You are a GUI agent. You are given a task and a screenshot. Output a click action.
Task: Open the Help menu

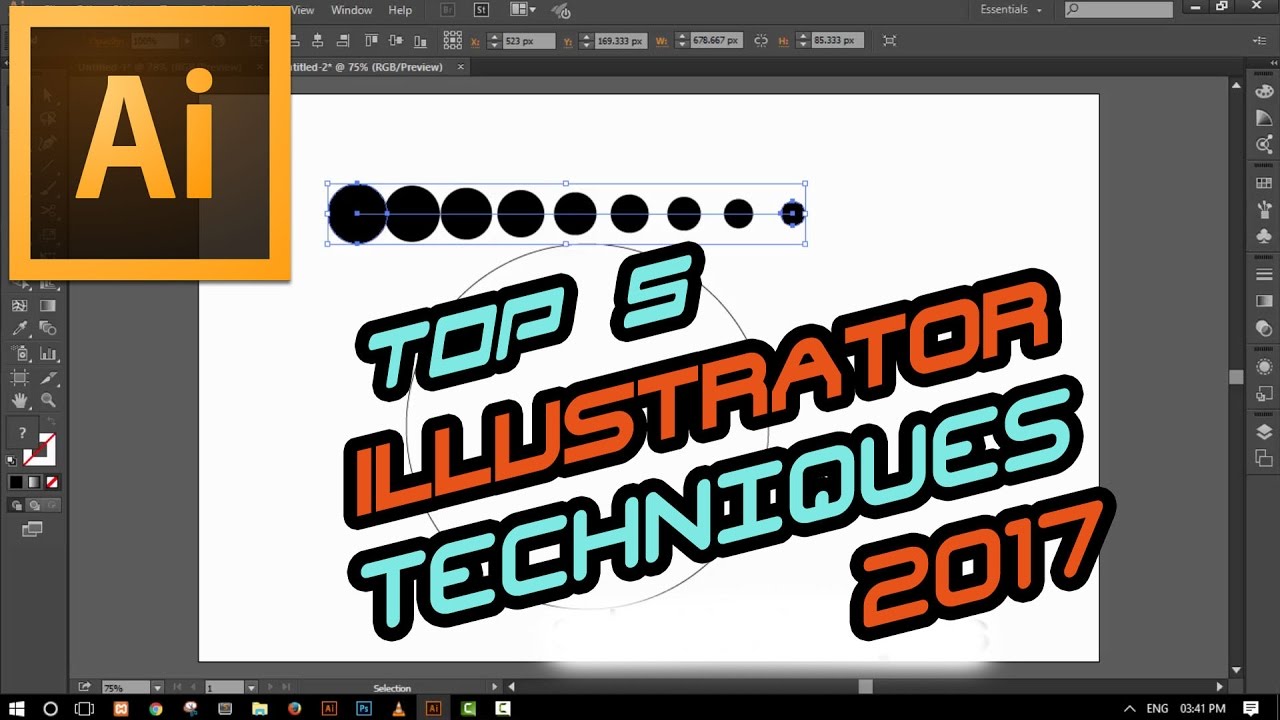coord(400,10)
